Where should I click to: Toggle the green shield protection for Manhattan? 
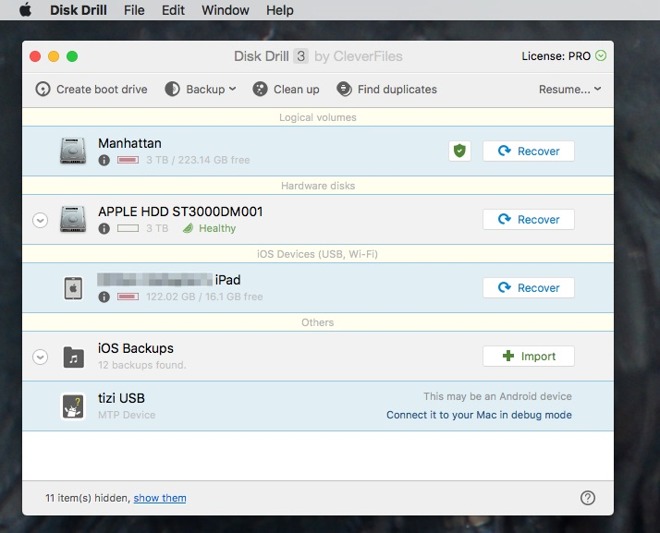(x=460, y=151)
